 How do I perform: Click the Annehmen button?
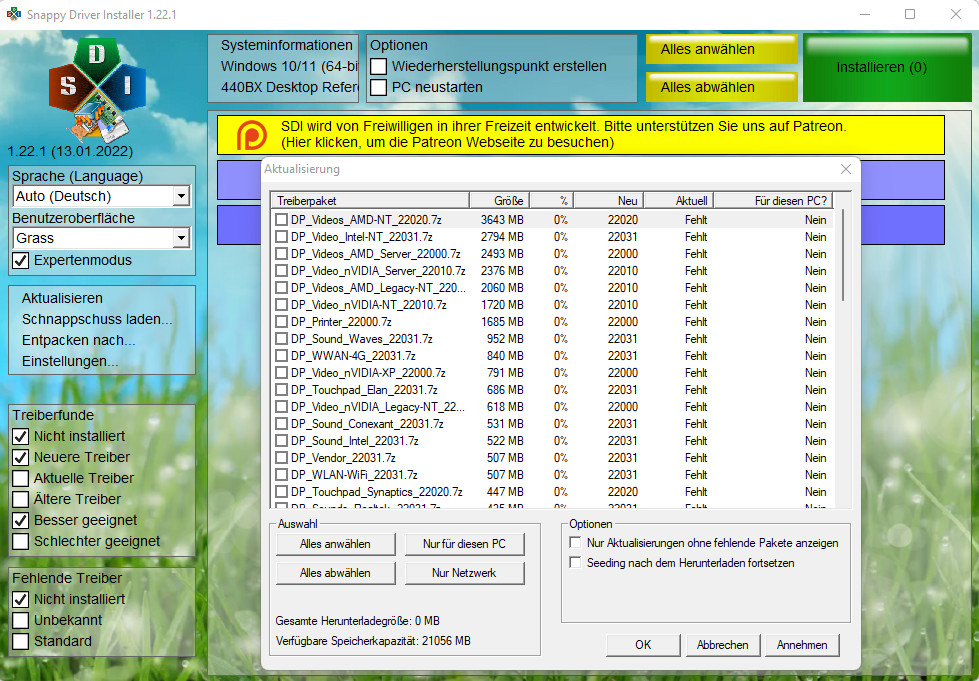point(802,645)
